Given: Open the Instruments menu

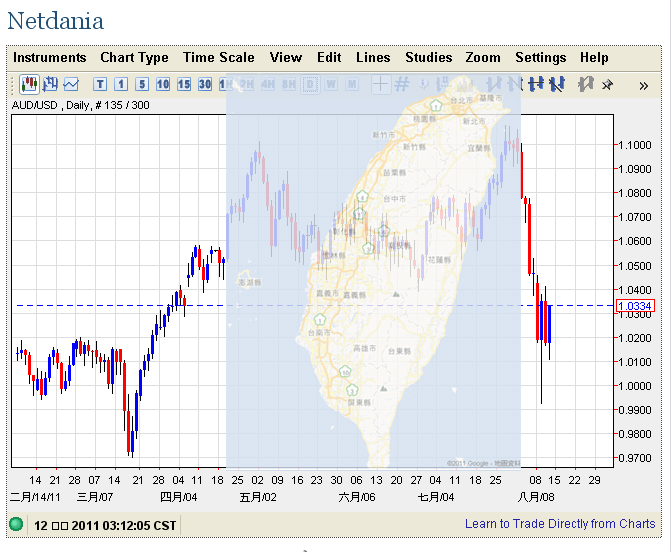Looking at the screenshot, I should (50, 57).
